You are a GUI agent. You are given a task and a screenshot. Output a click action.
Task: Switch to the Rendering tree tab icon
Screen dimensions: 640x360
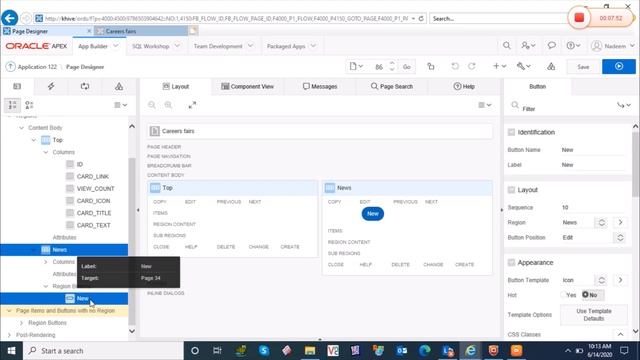17,86
